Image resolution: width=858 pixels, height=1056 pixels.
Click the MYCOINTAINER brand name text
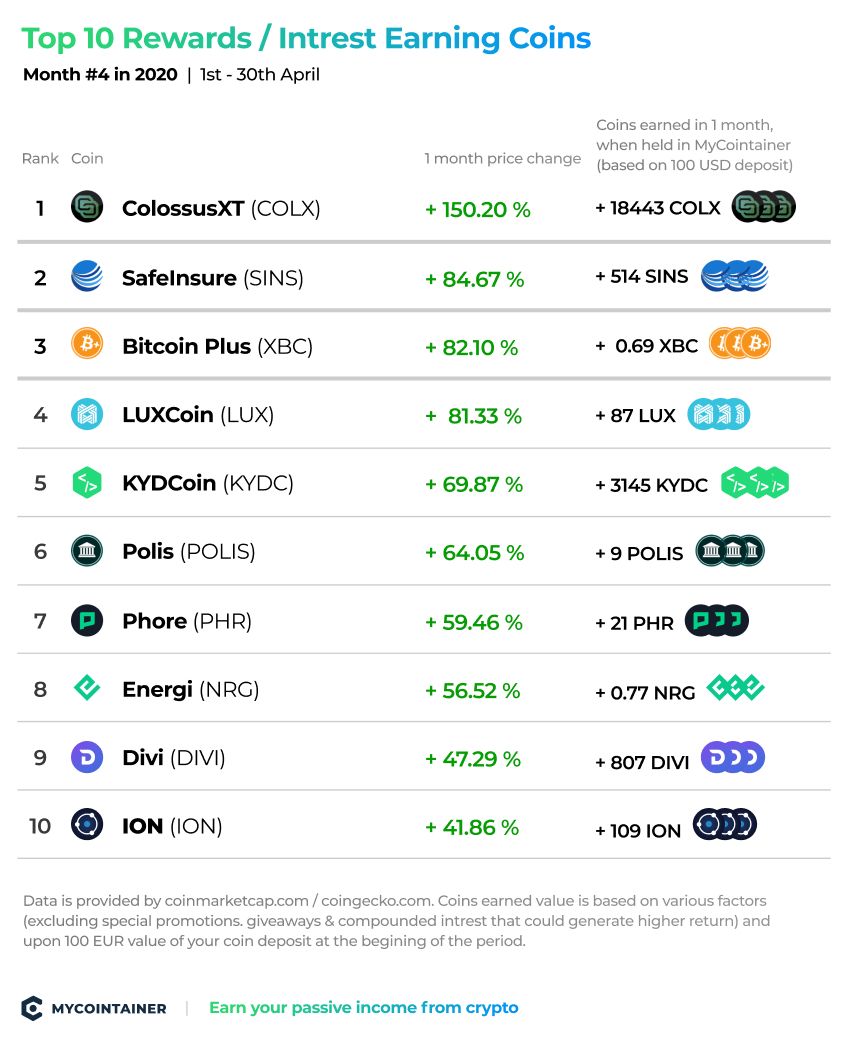click(109, 1009)
